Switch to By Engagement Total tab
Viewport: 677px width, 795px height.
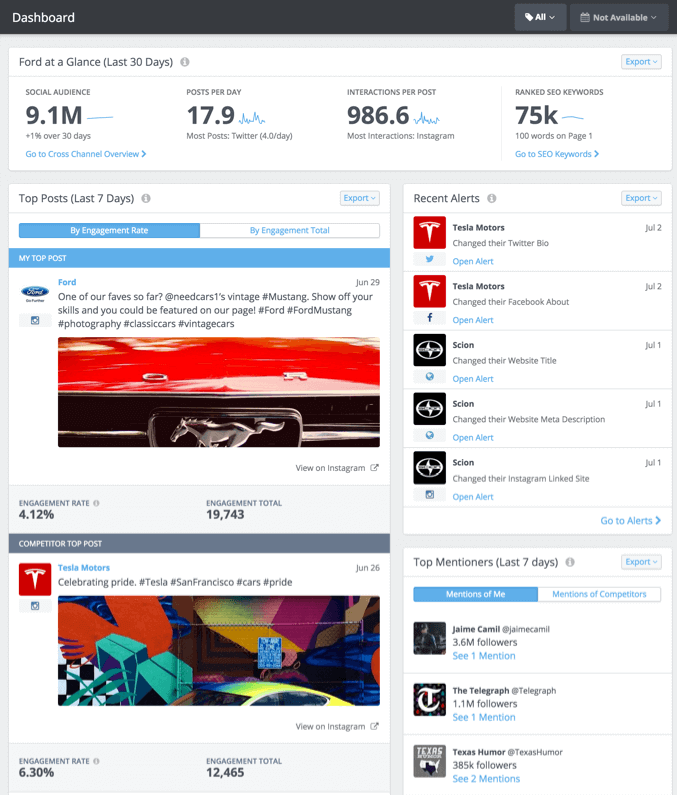point(290,230)
